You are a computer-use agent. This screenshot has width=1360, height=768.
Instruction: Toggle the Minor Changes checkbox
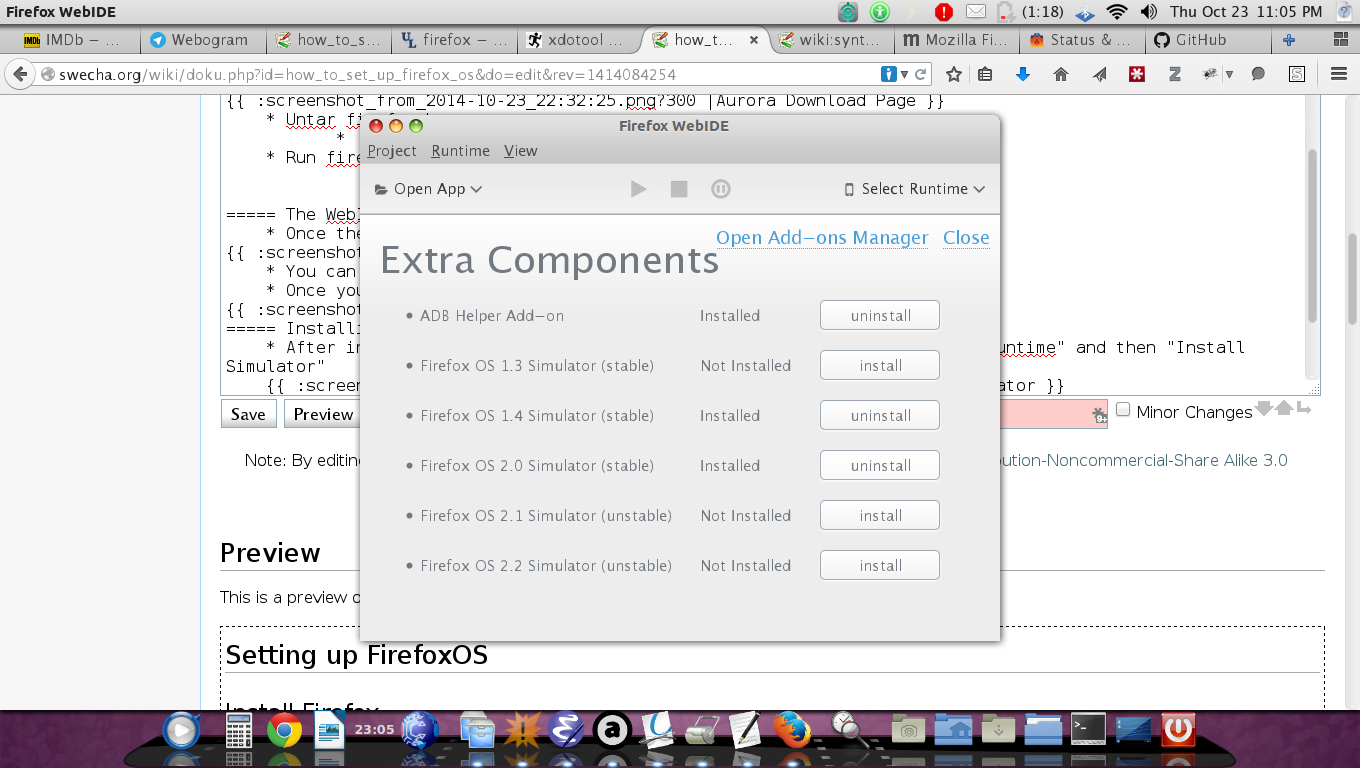[x=1123, y=410]
